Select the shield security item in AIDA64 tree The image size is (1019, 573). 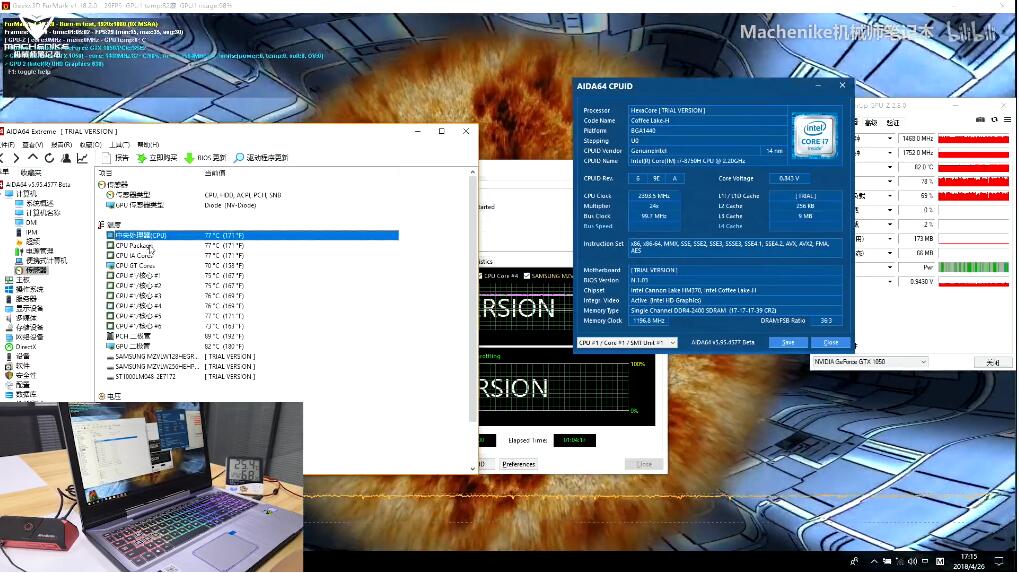point(21,376)
